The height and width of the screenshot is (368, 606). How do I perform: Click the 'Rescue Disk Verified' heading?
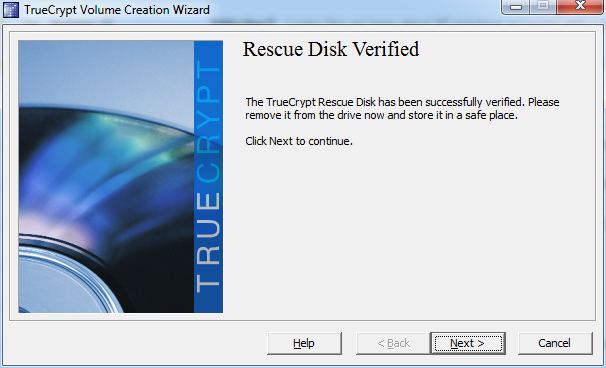pos(331,49)
